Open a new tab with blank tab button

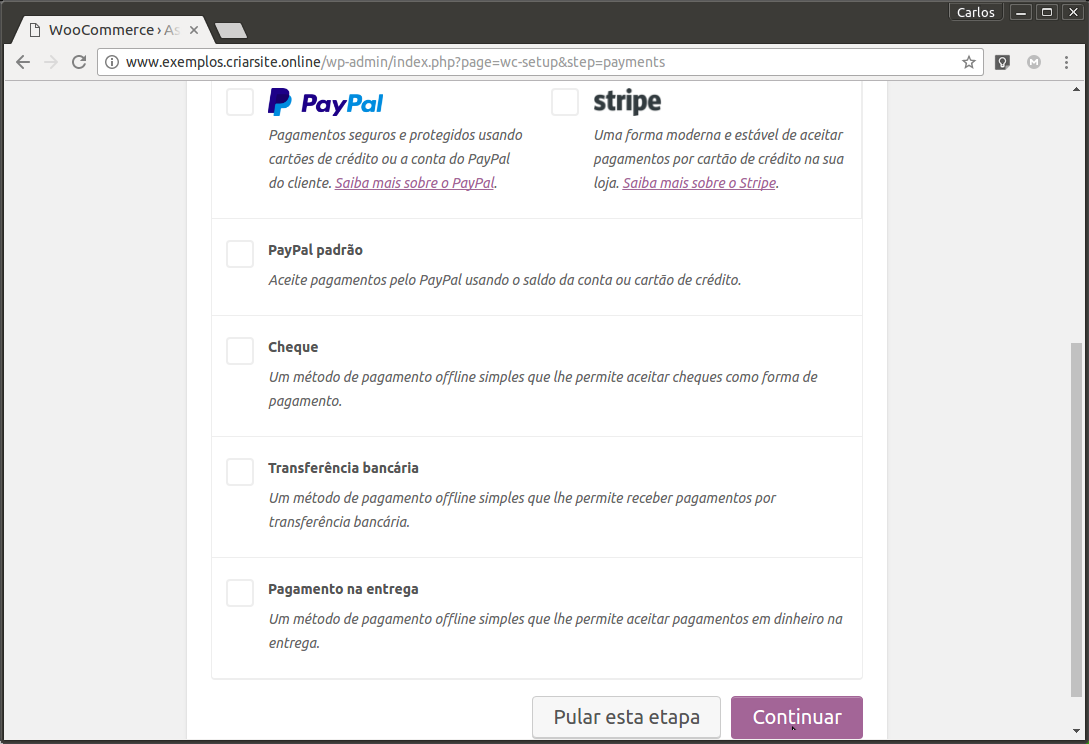click(230, 30)
